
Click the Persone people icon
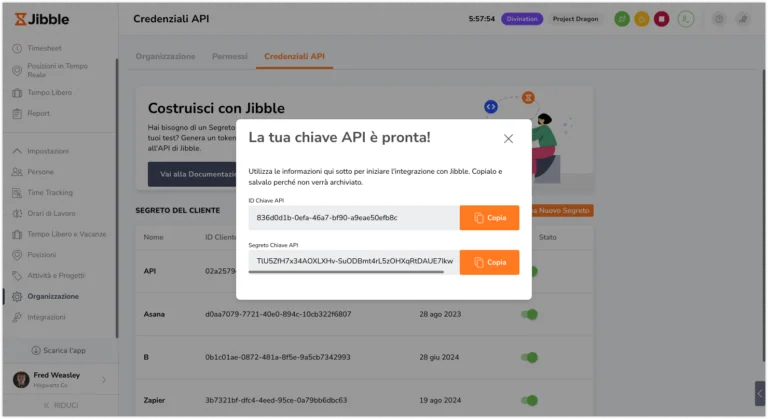coord(17,172)
